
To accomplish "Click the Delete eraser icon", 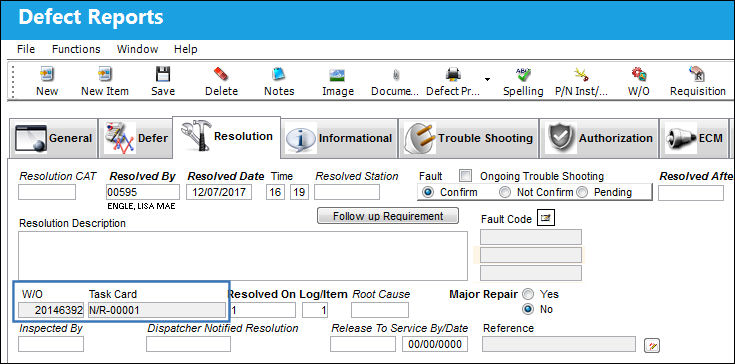I will point(221,74).
